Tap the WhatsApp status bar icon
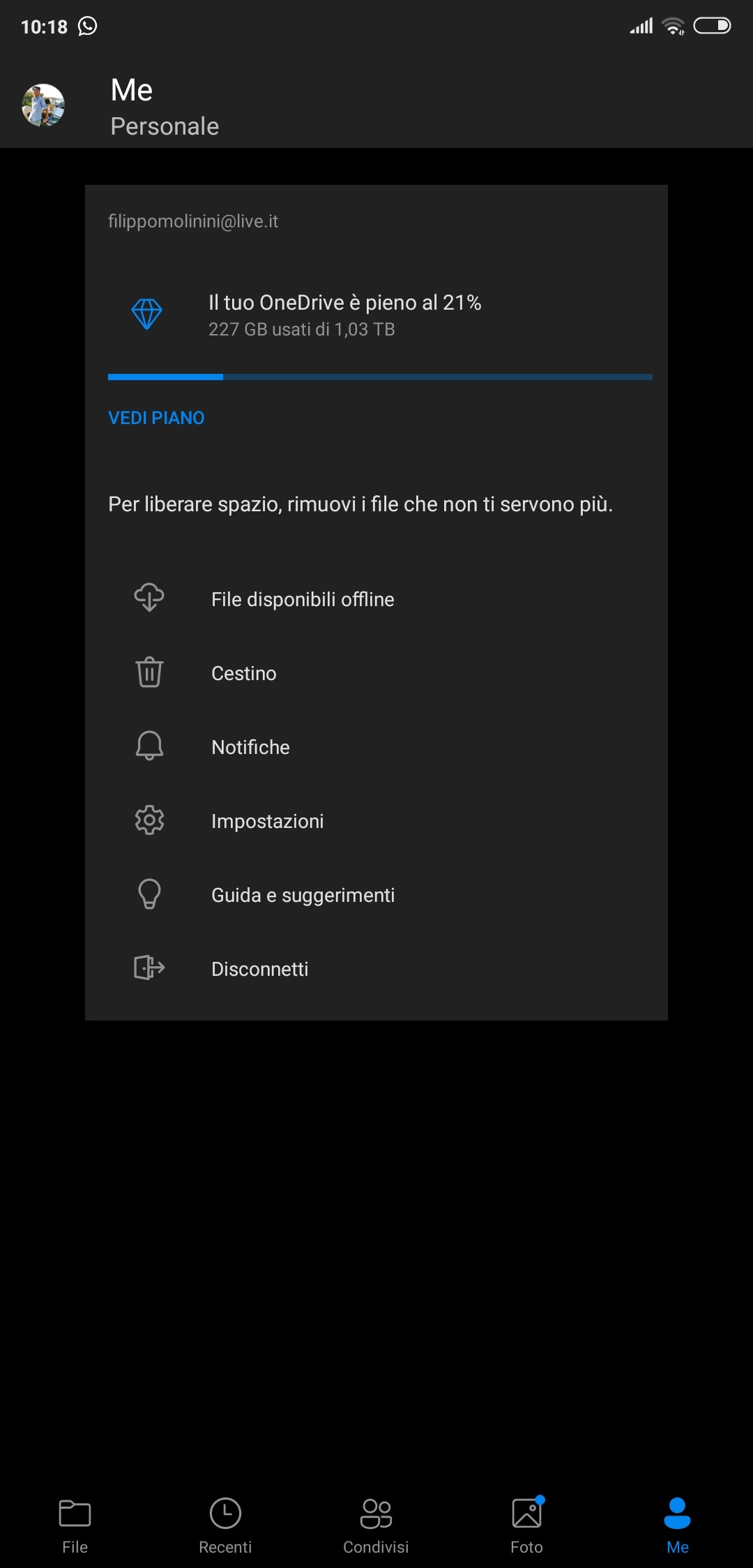The height and width of the screenshot is (1568, 753). pyautogui.click(x=87, y=27)
